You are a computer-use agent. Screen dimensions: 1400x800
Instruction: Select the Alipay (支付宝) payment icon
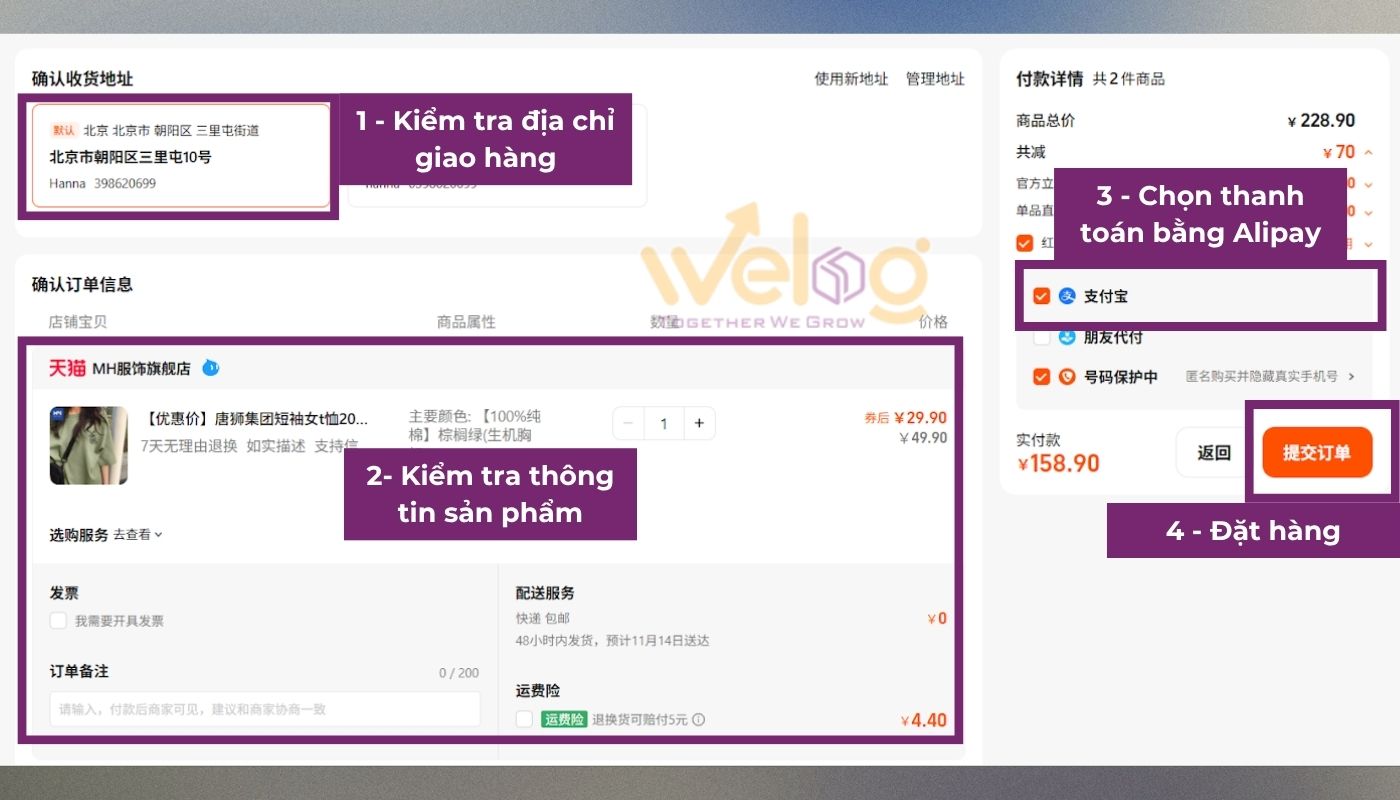(1067, 296)
